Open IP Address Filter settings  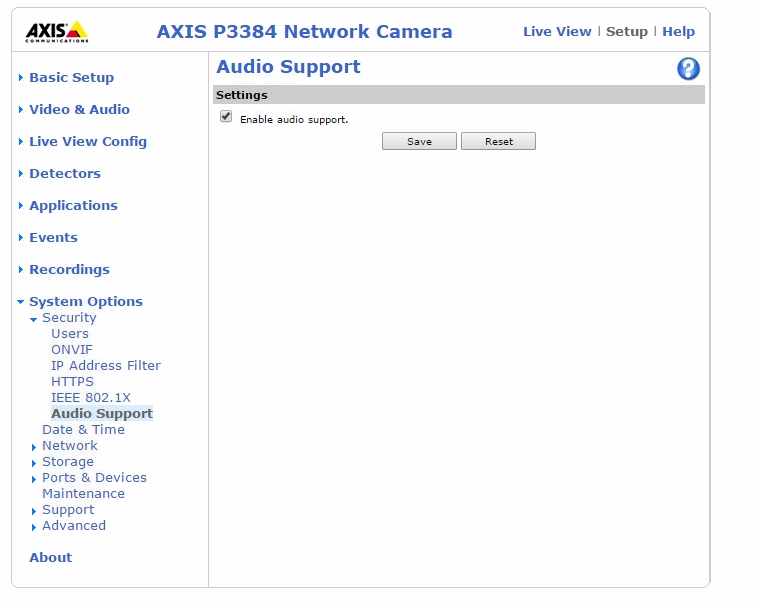(105, 365)
